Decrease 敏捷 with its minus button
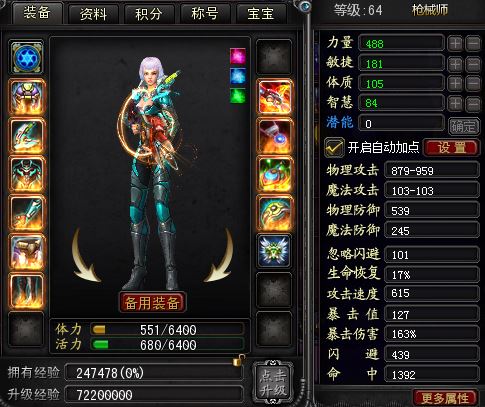Screen dimensions: 485x407 click(x=473, y=64)
